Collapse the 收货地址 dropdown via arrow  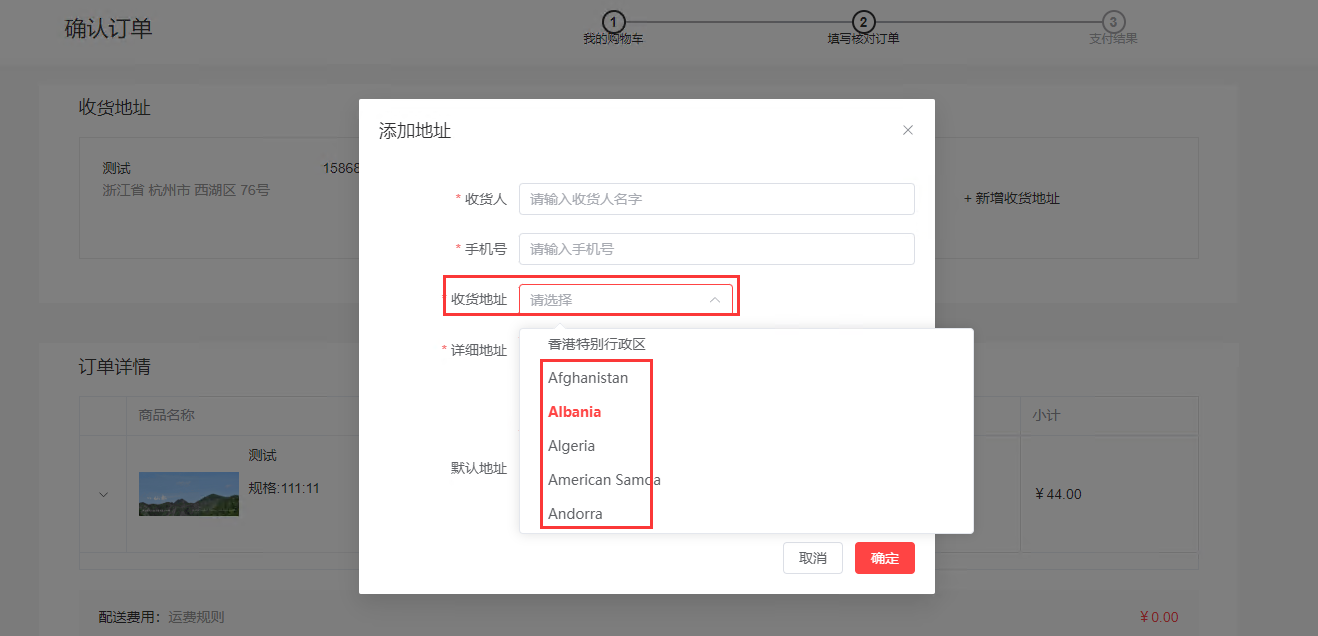(714, 300)
